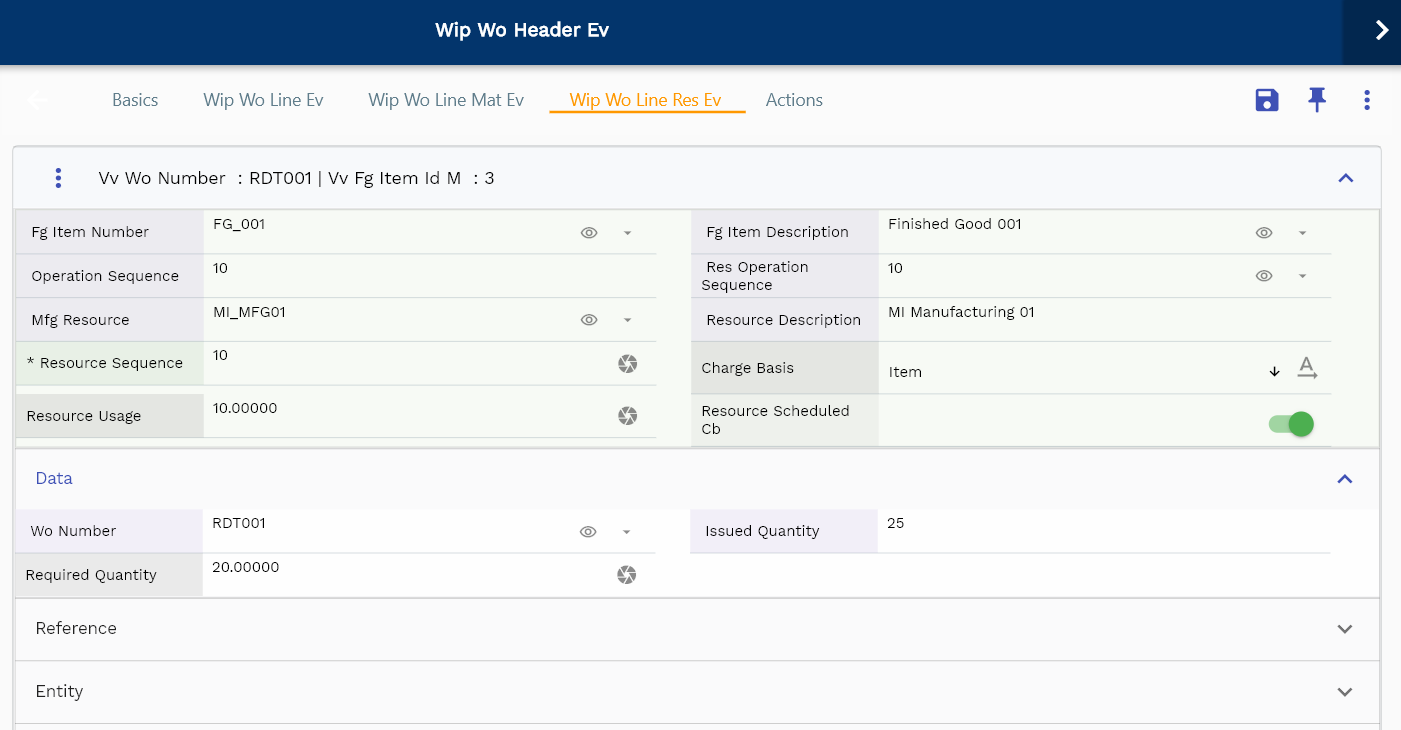
Task: Open the Actions tab
Action: tap(794, 100)
